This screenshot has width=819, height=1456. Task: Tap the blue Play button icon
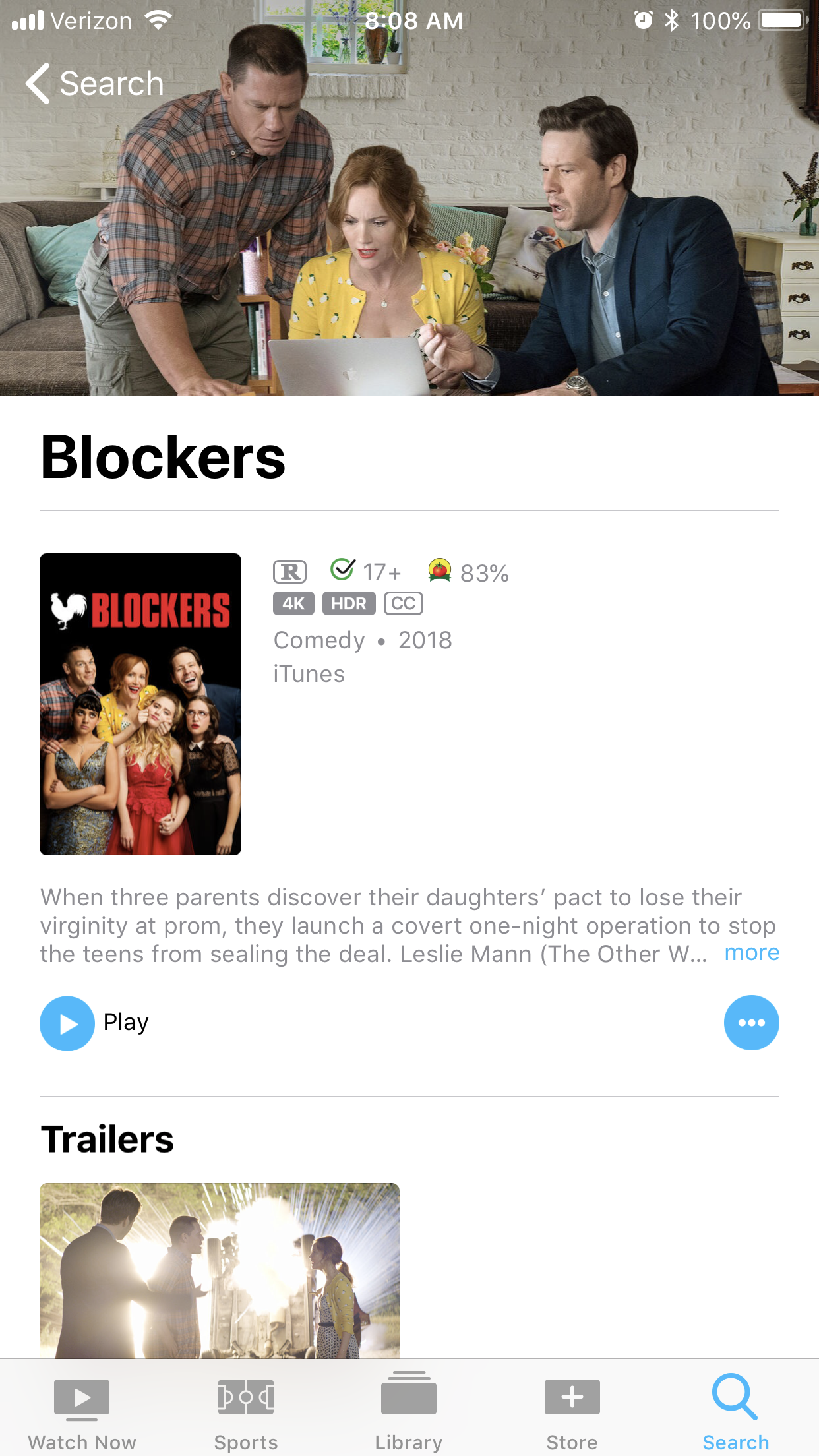tap(67, 1023)
